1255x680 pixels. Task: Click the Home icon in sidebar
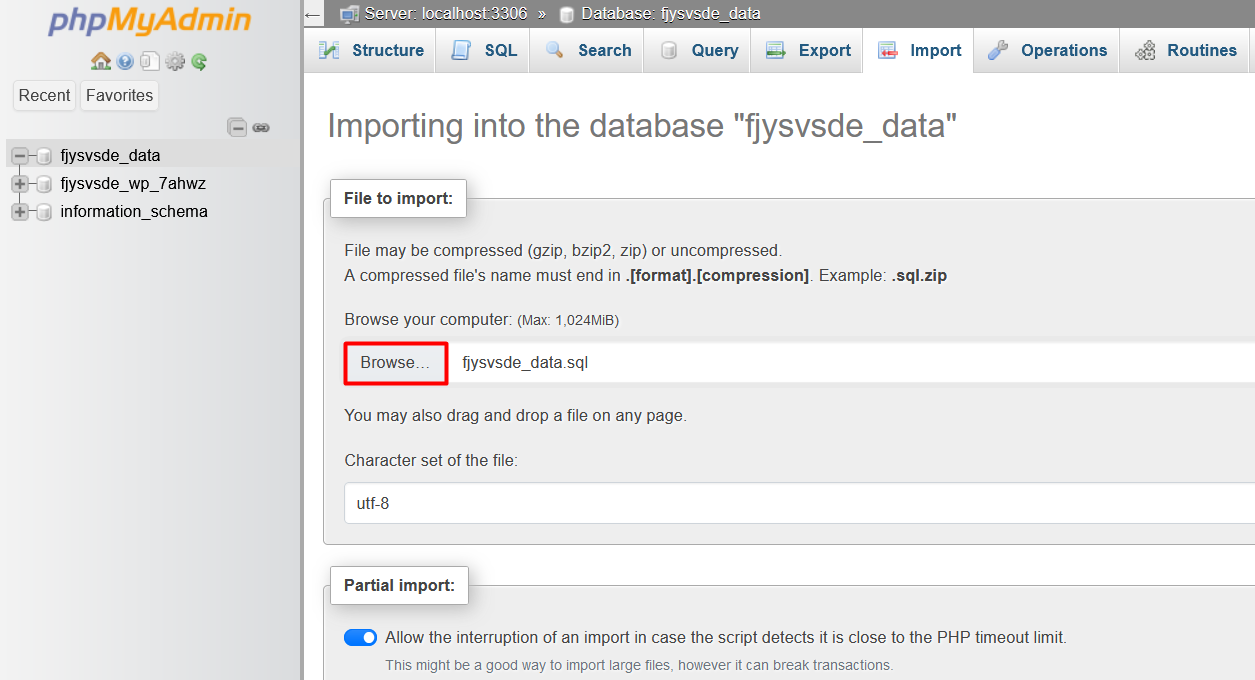(x=100, y=62)
